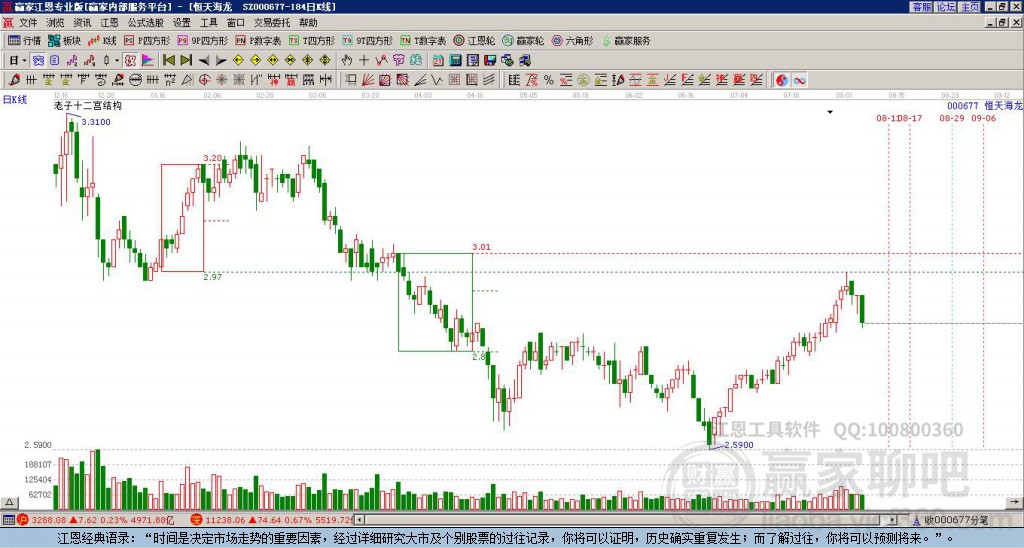Screen dimensions: 1024x548
Task: Open the 江恩 menu
Action: click(110, 23)
